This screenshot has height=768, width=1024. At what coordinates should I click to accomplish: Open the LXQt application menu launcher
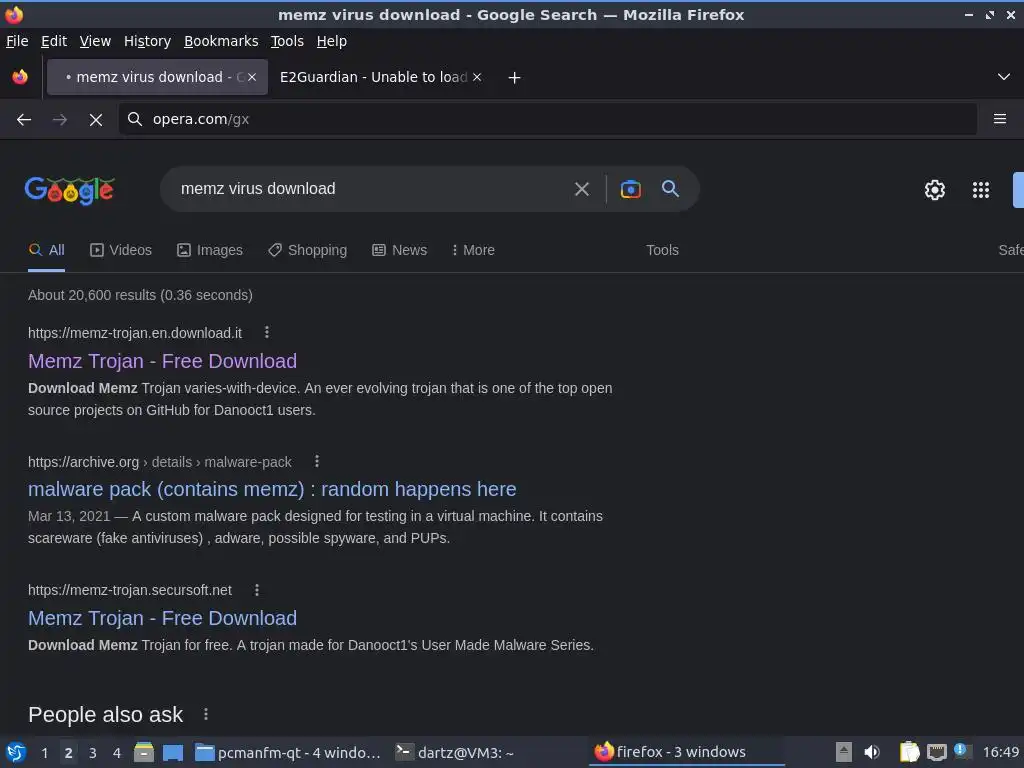tap(16, 752)
